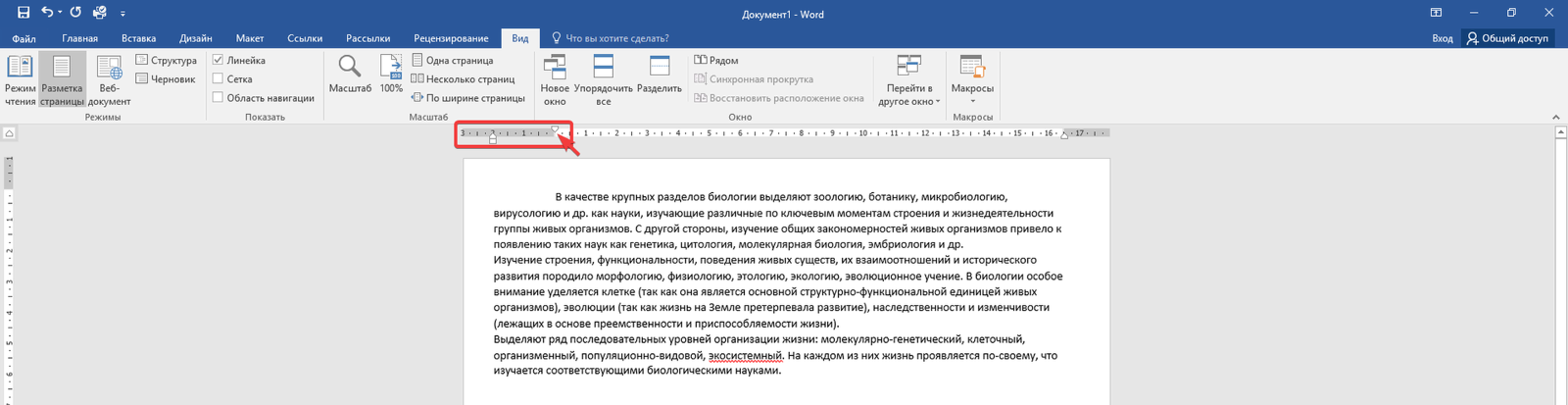Viewport: 1568px width, 405px height.
Task: Open a Новое окно window
Action: [555, 79]
